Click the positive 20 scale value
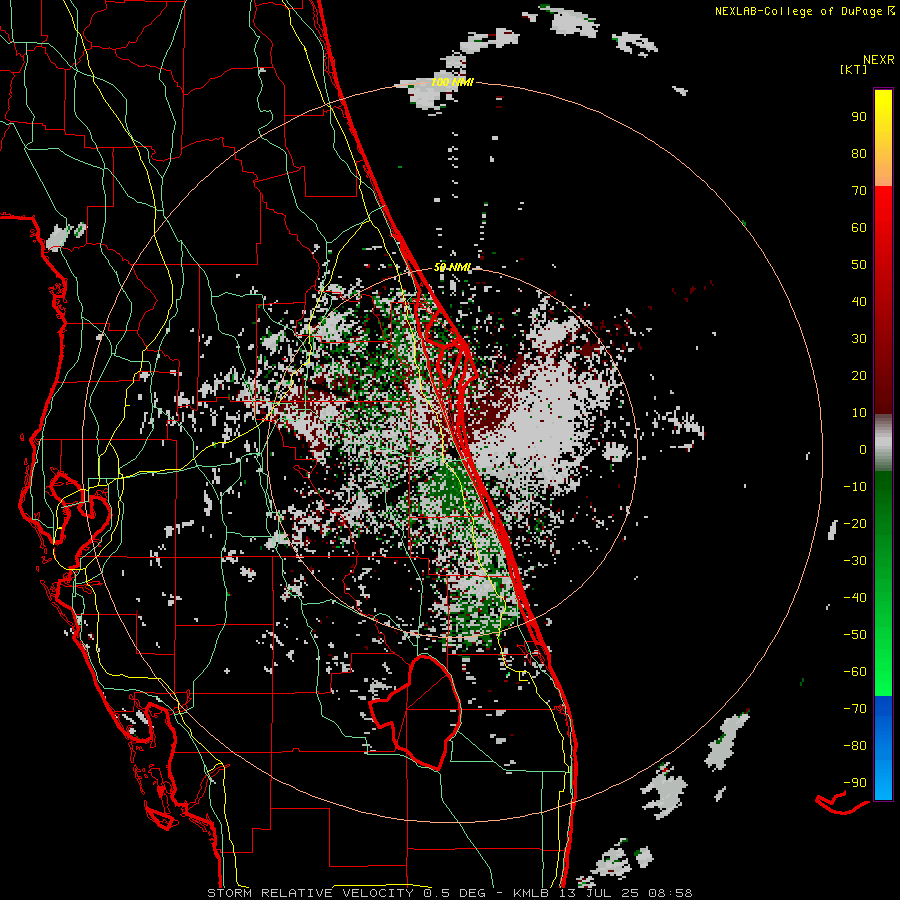 [x=859, y=376]
